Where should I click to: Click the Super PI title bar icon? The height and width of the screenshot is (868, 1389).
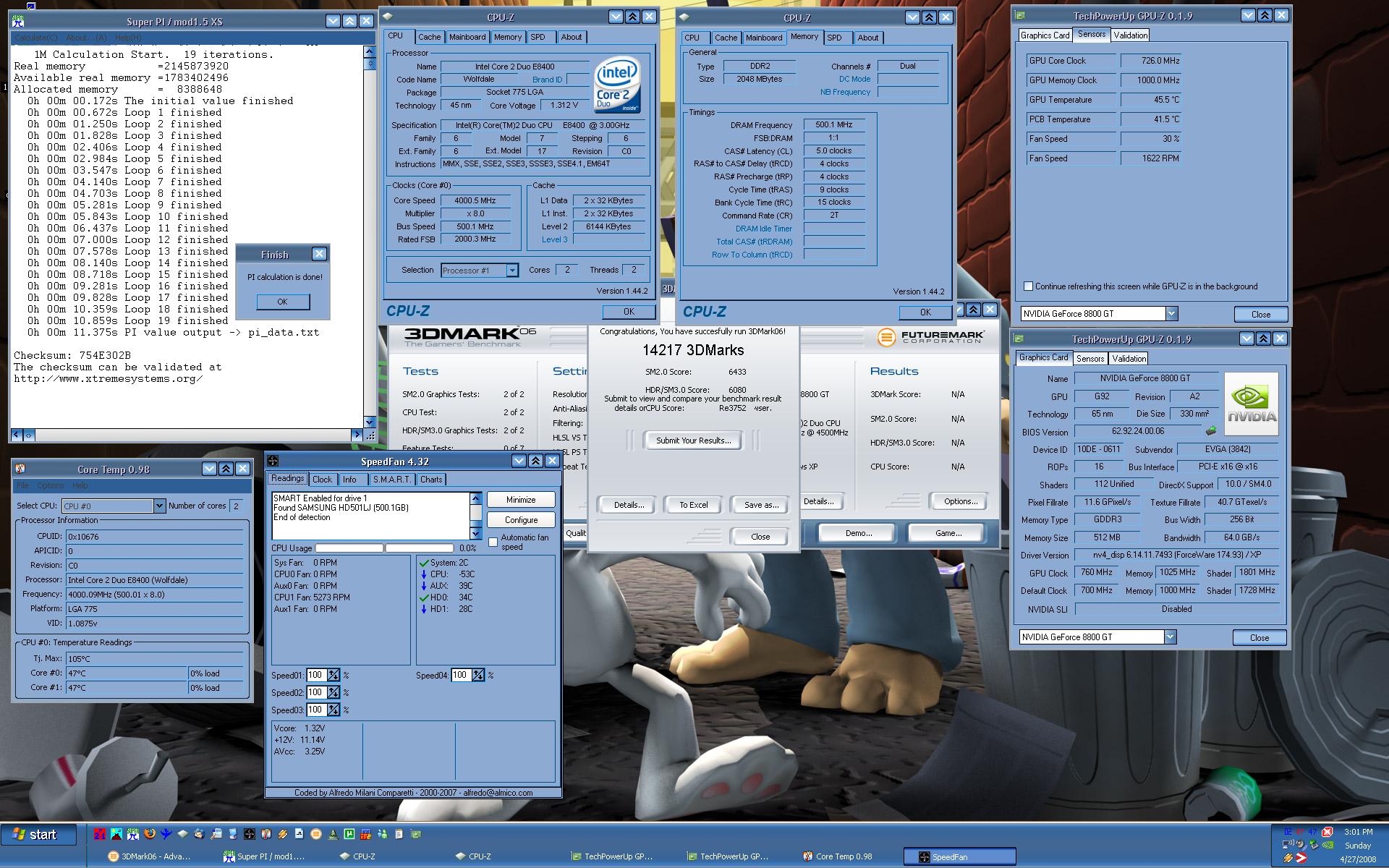(x=18, y=22)
